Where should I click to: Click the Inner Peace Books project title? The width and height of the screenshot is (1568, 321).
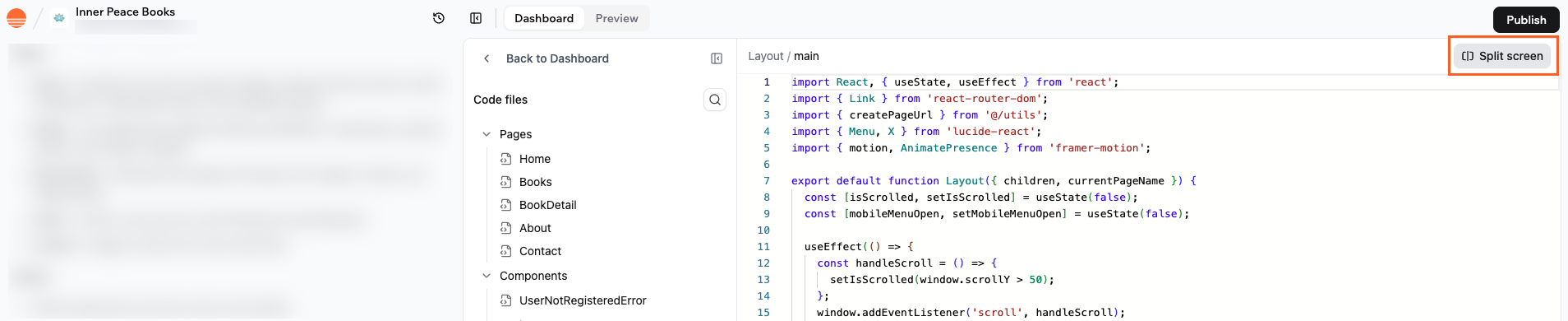[125, 12]
